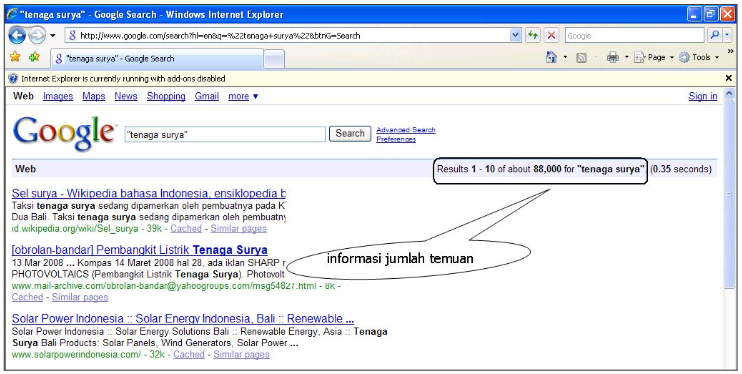Expand the command bar overflow chevron
The width and height of the screenshot is (742, 374).
[730, 51]
